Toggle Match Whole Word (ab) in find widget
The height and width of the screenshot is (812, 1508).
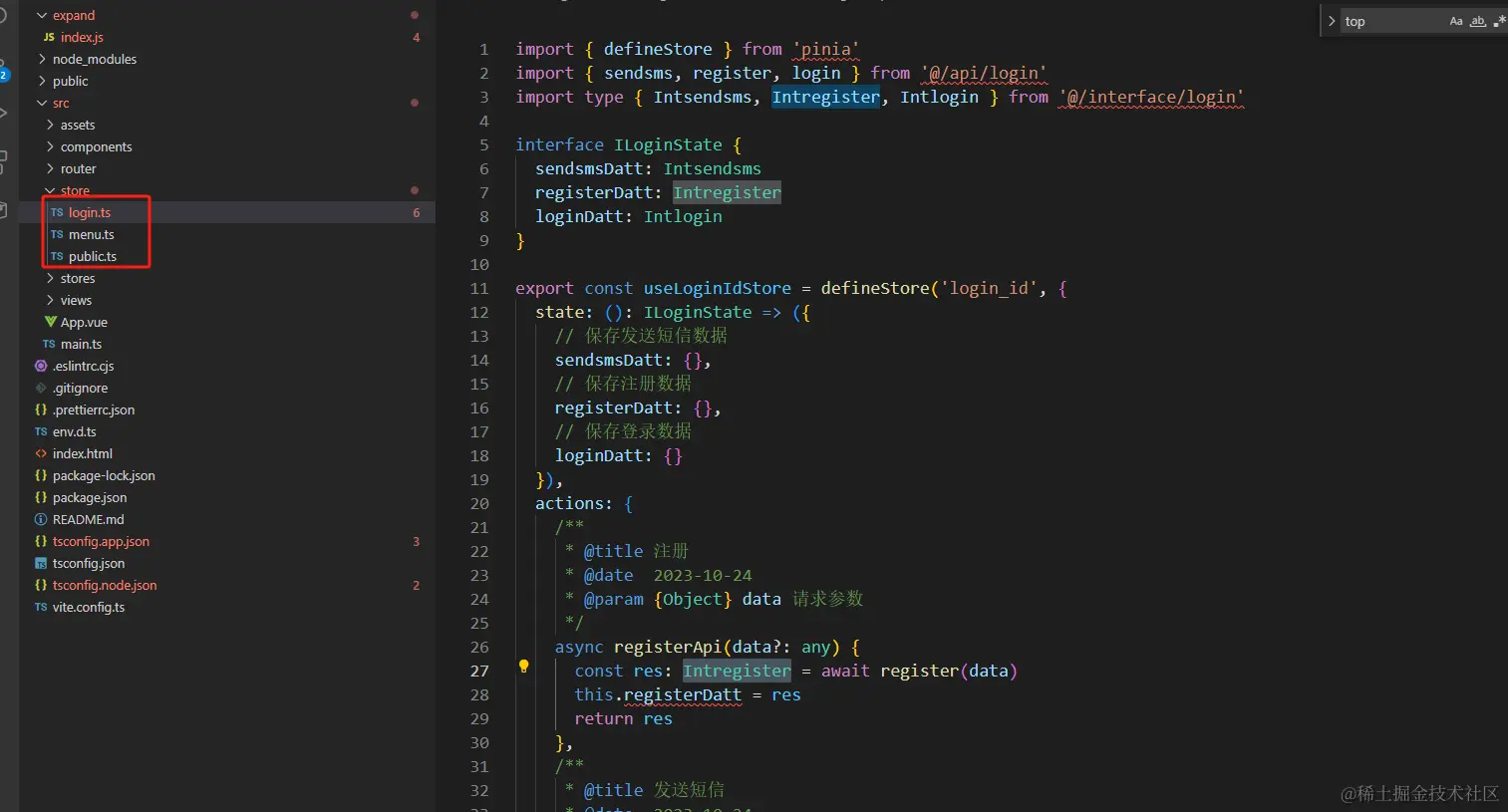point(1478,21)
